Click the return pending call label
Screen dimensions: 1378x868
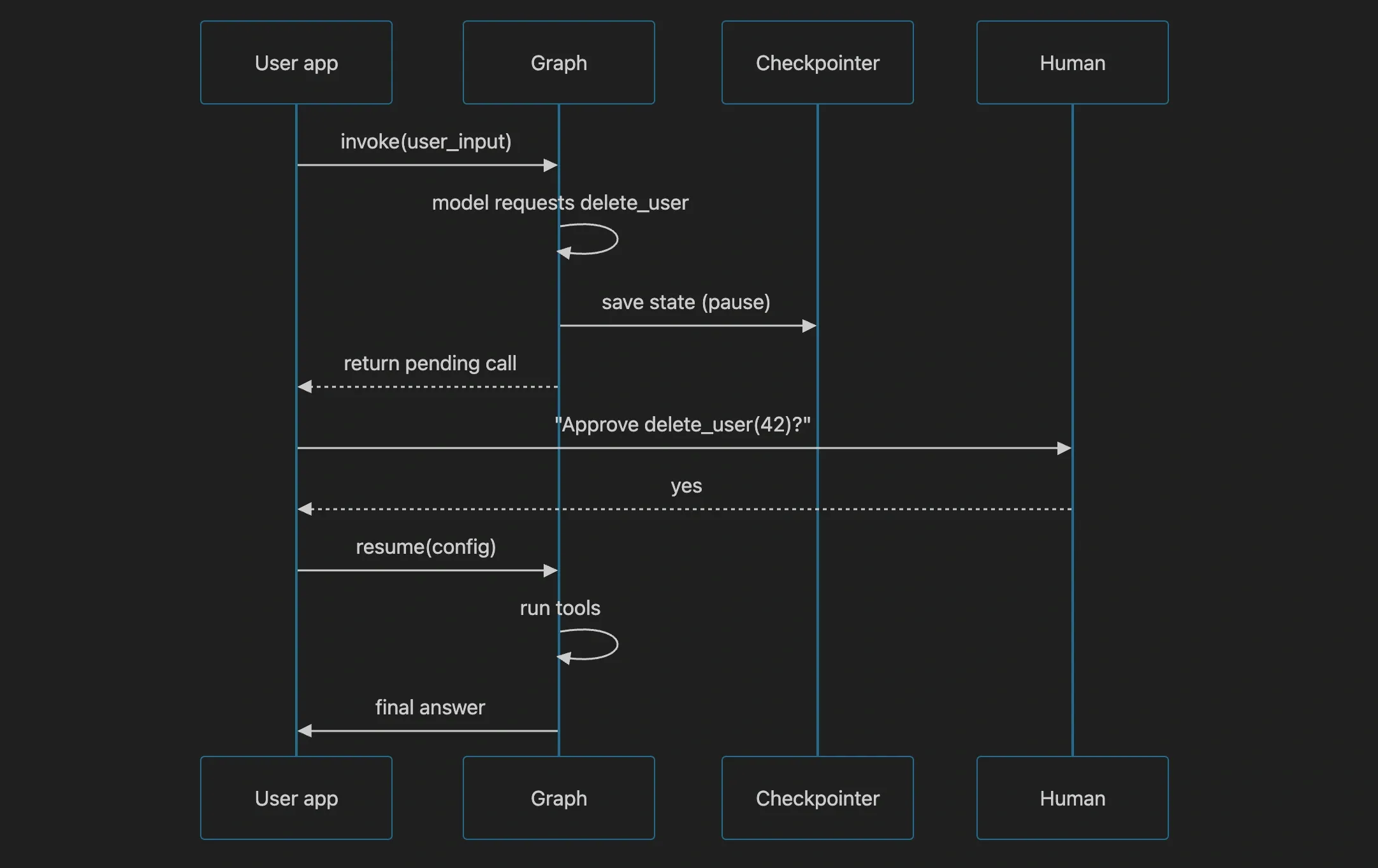(x=430, y=363)
